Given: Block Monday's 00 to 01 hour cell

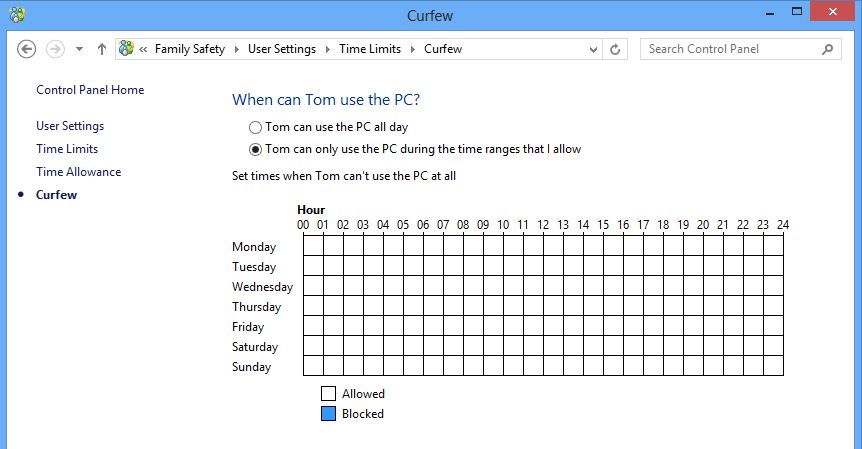Looking at the screenshot, I should (313, 246).
